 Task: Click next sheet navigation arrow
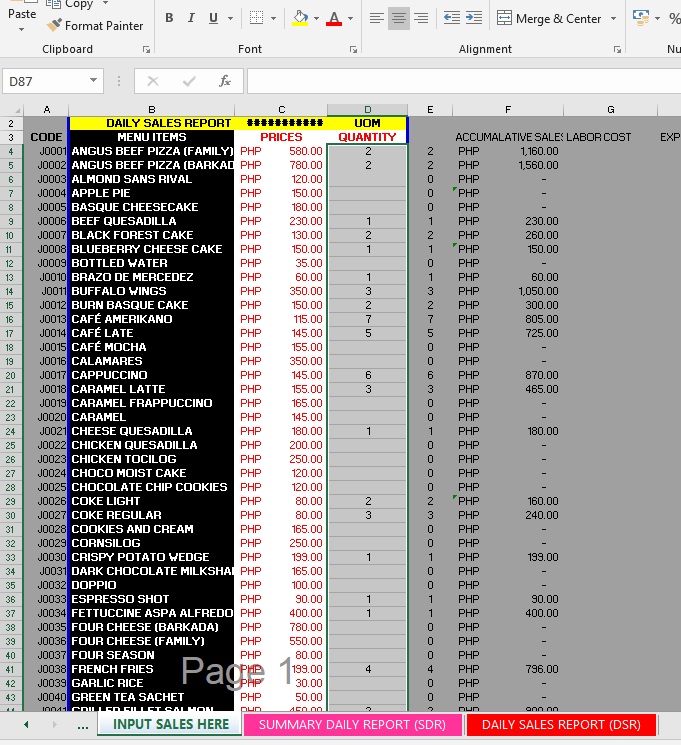click(54, 725)
